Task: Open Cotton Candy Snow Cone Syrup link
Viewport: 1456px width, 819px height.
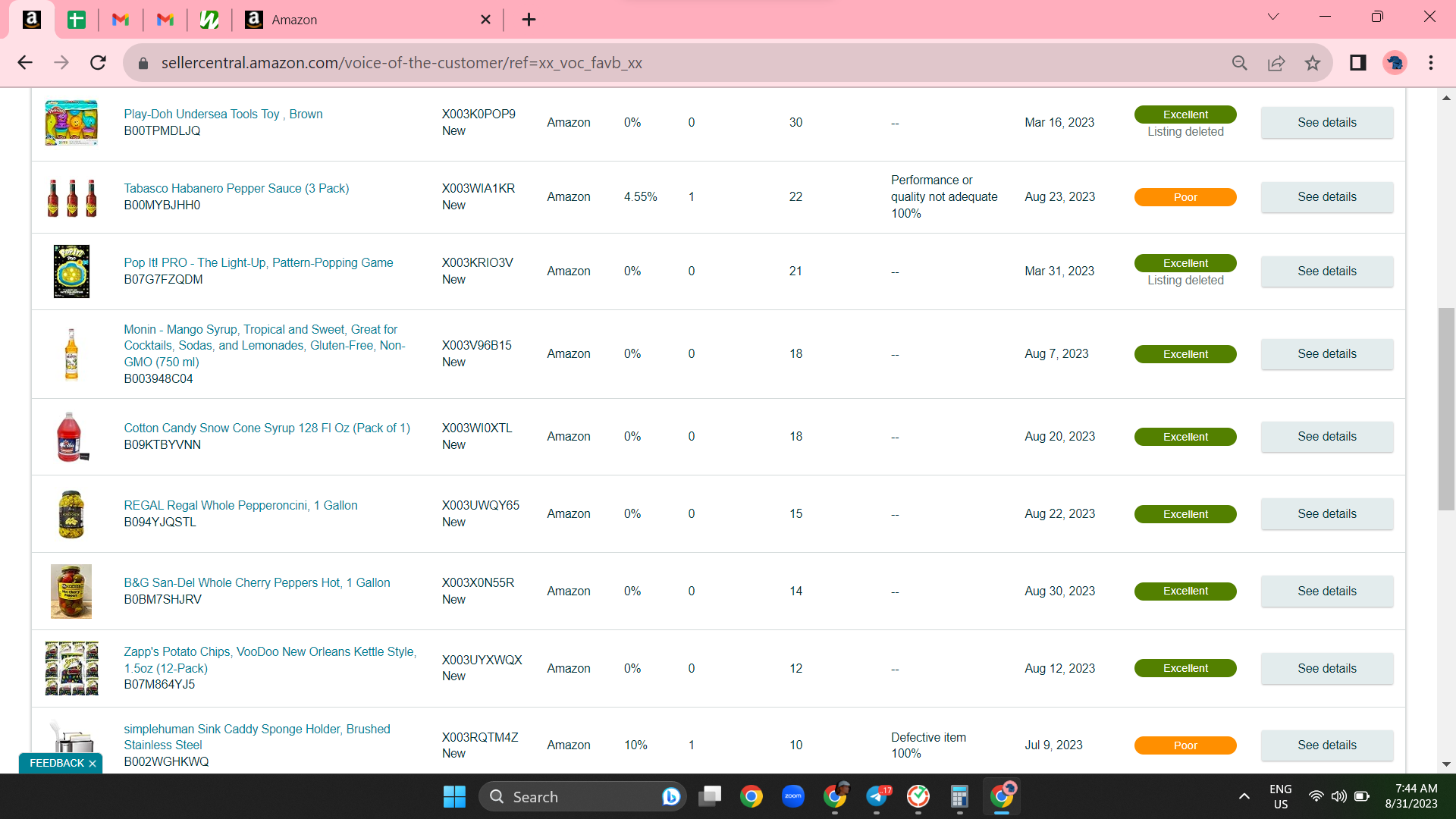Action: 267,428
